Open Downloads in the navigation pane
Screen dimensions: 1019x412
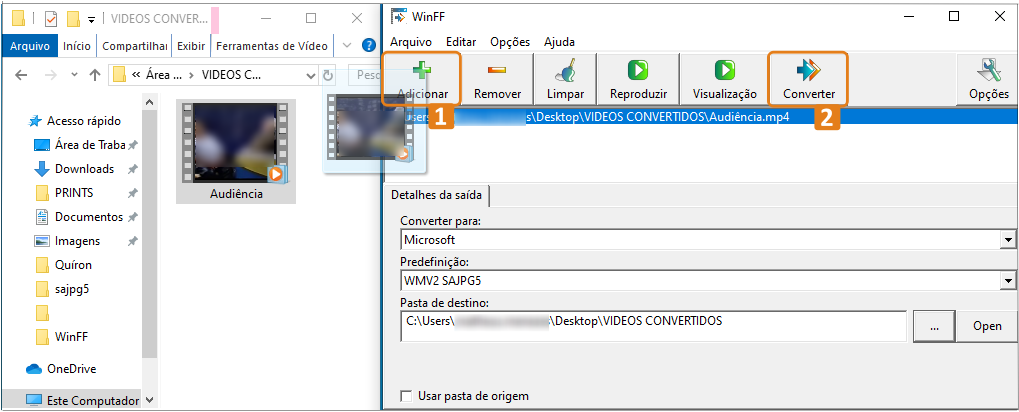point(85,169)
